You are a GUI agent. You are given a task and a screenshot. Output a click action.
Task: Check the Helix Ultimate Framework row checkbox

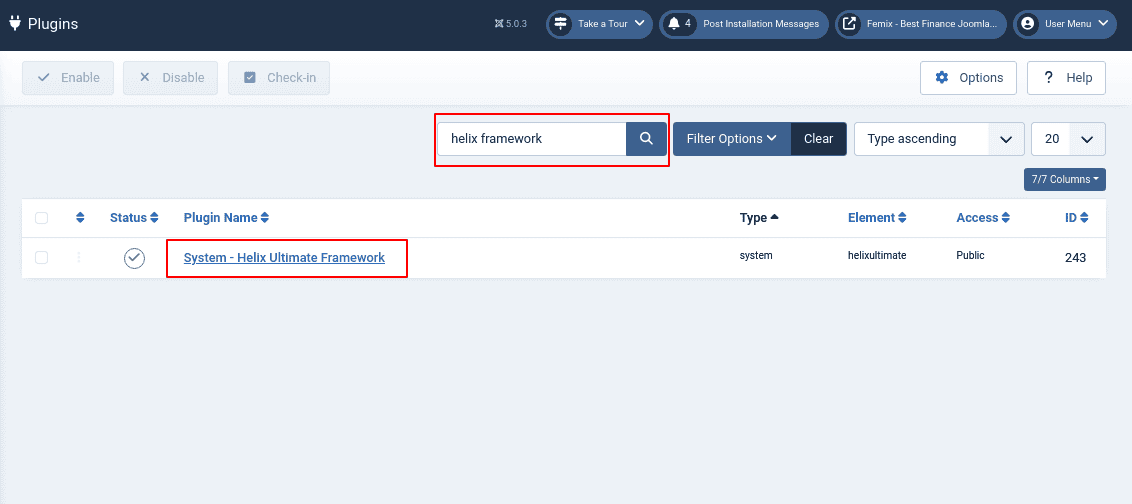41,258
